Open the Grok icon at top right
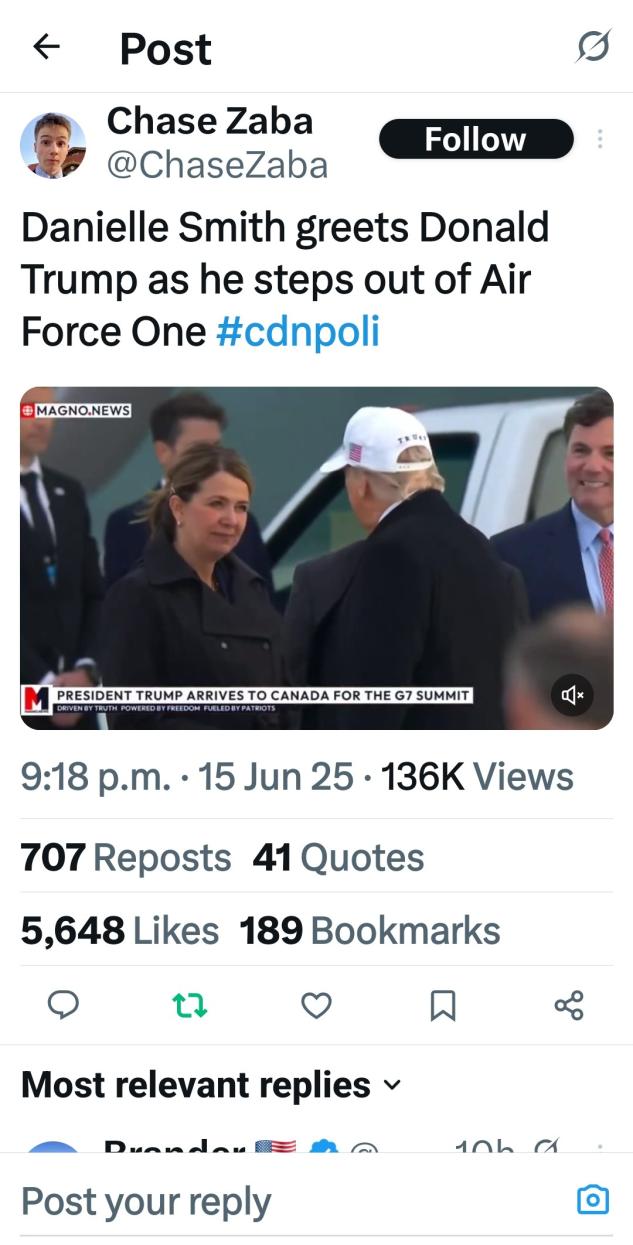 pyautogui.click(x=592, y=47)
